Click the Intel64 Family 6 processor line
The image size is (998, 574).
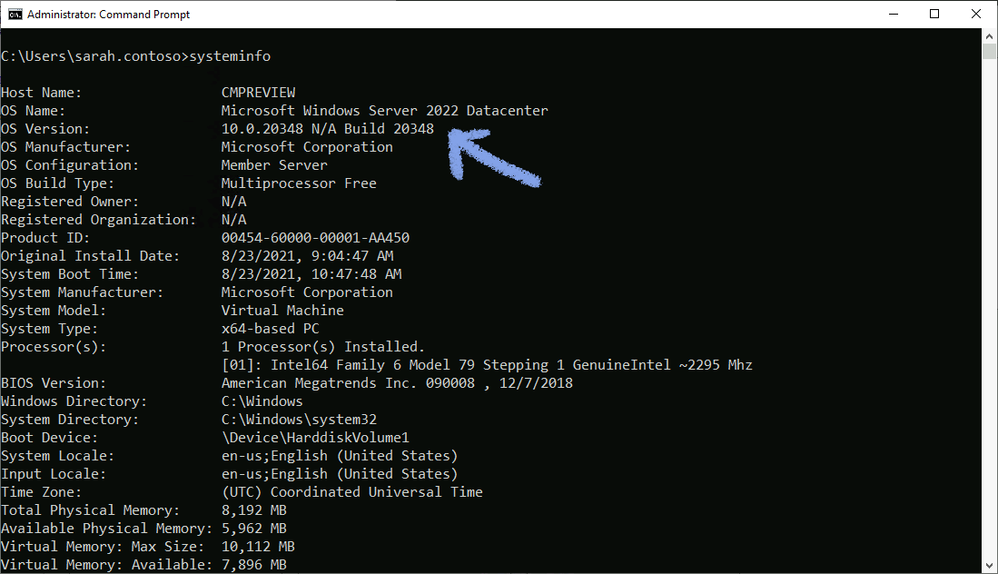487,365
